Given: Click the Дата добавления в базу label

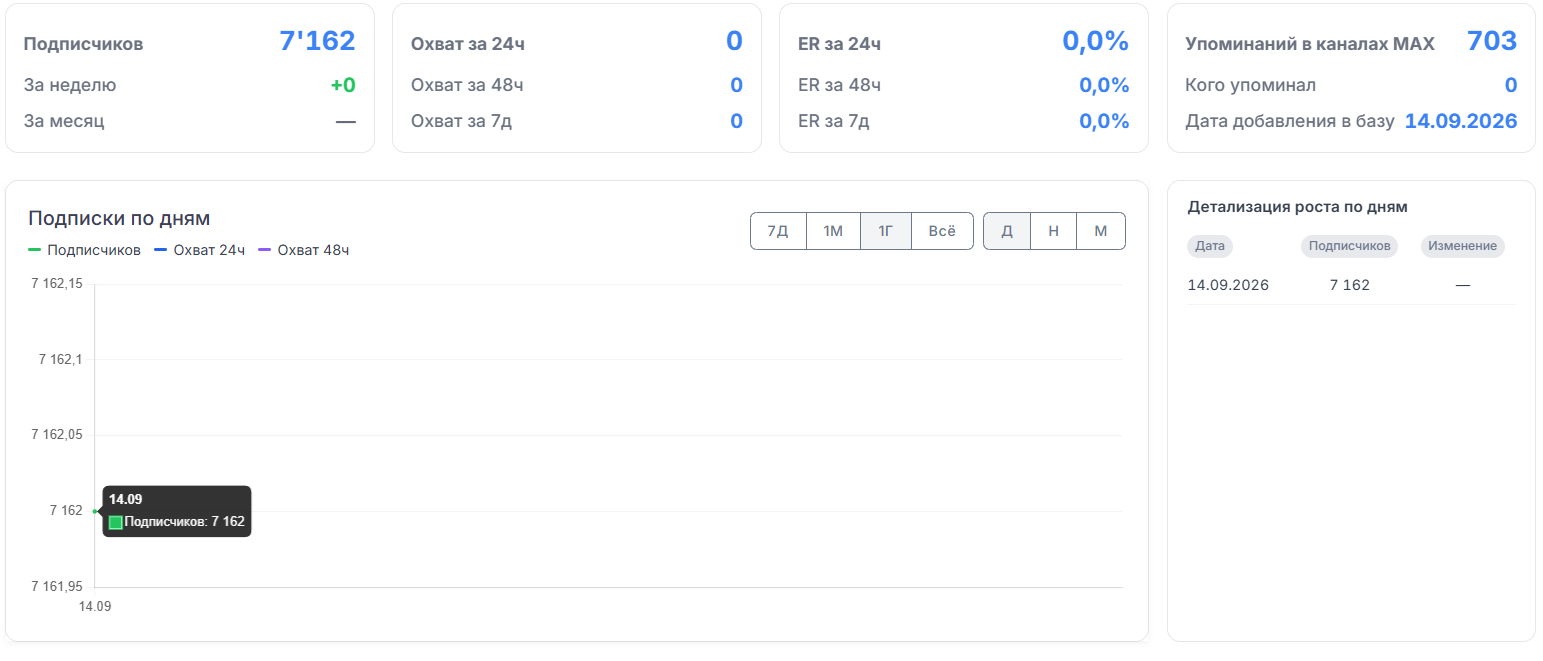Looking at the screenshot, I should 1290,122.
